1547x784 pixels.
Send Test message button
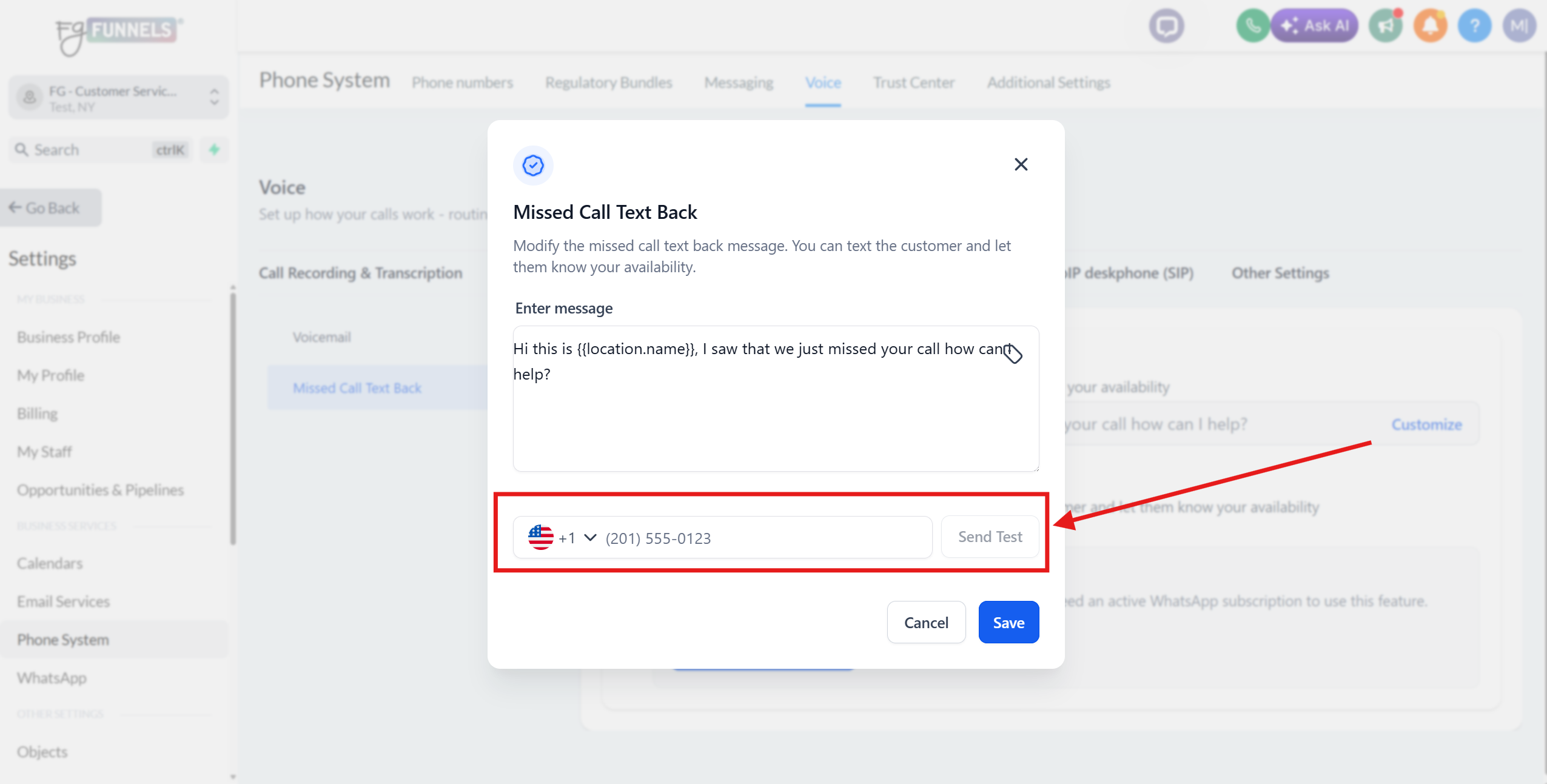990,537
